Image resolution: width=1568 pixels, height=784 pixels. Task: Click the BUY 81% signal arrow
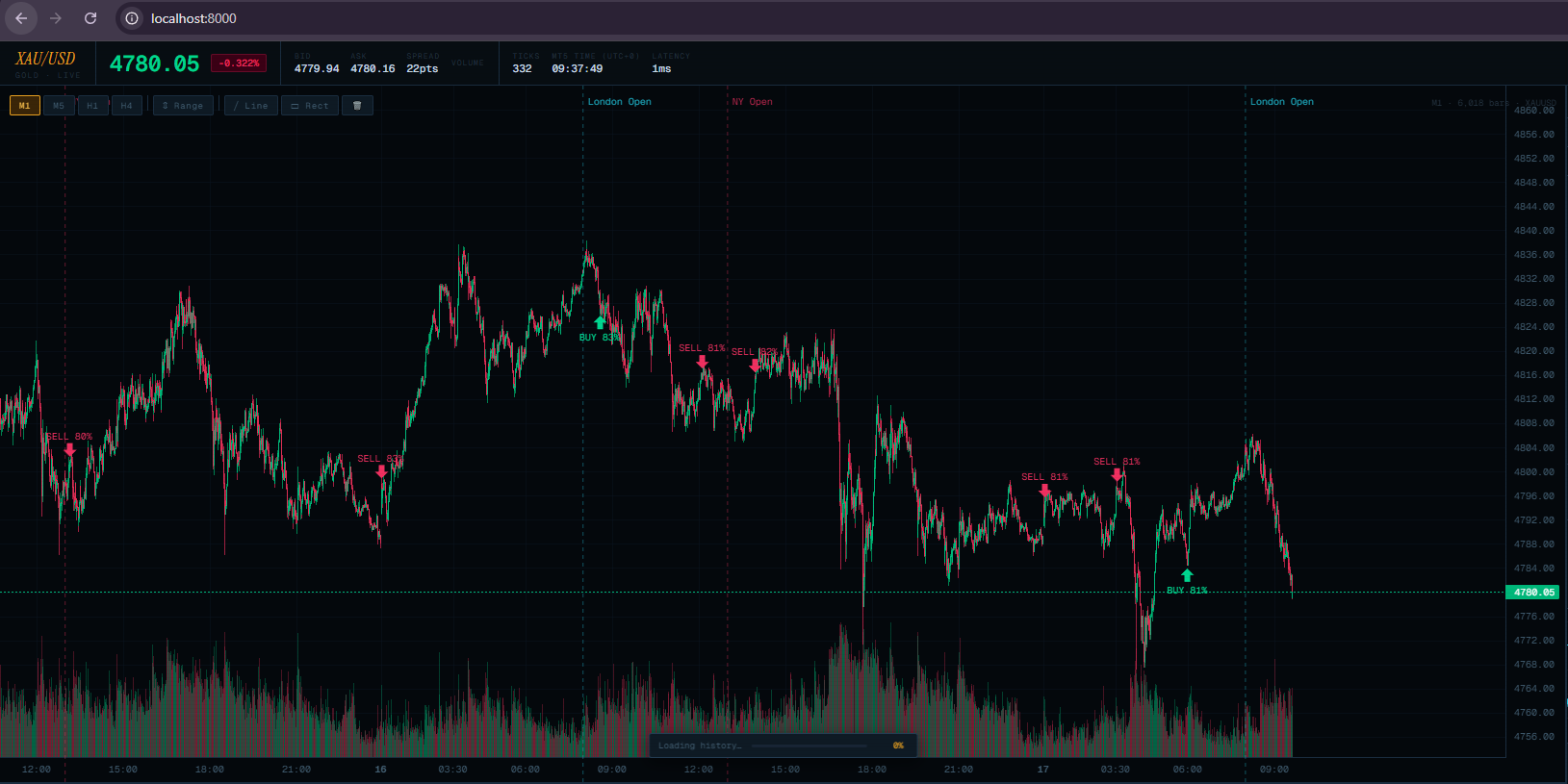pyautogui.click(x=1187, y=575)
